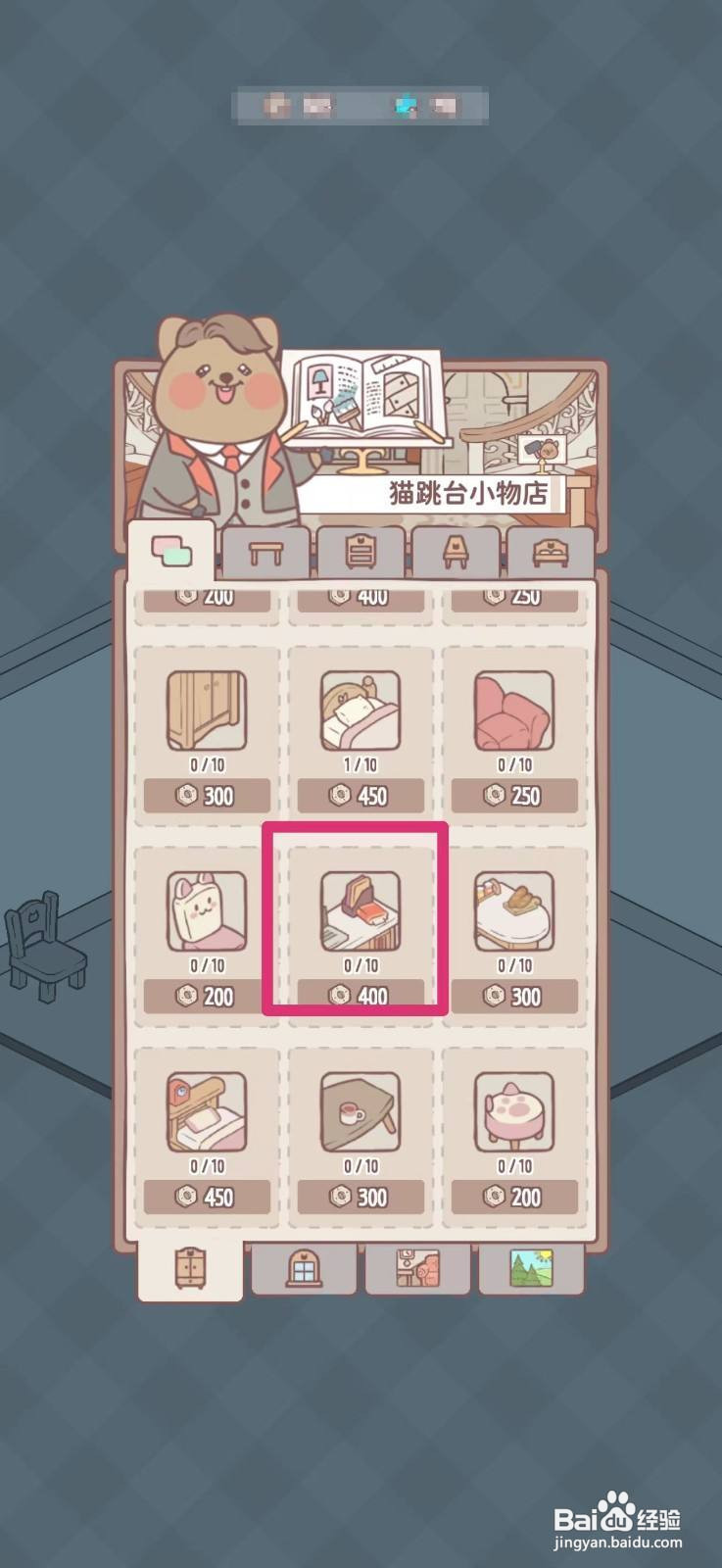Open the chair category tab
Screen dimensions: 722x1568
coord(456,552)
